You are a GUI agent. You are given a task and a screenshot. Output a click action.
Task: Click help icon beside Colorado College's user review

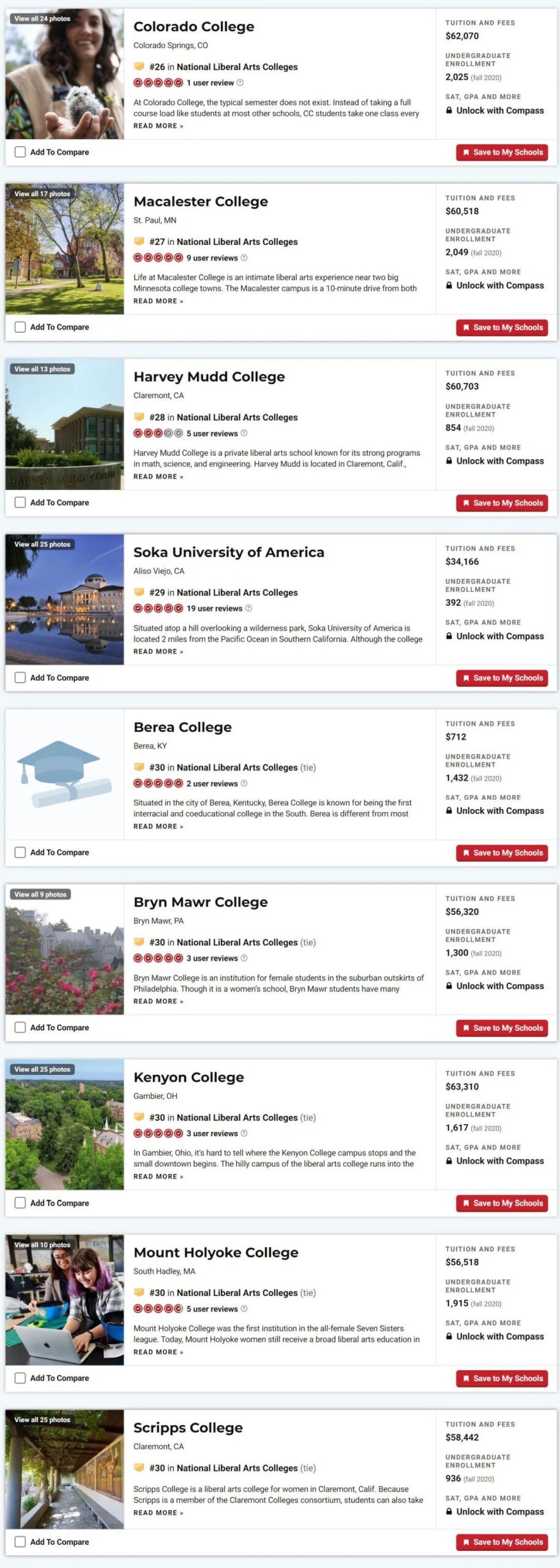(240, 83)
